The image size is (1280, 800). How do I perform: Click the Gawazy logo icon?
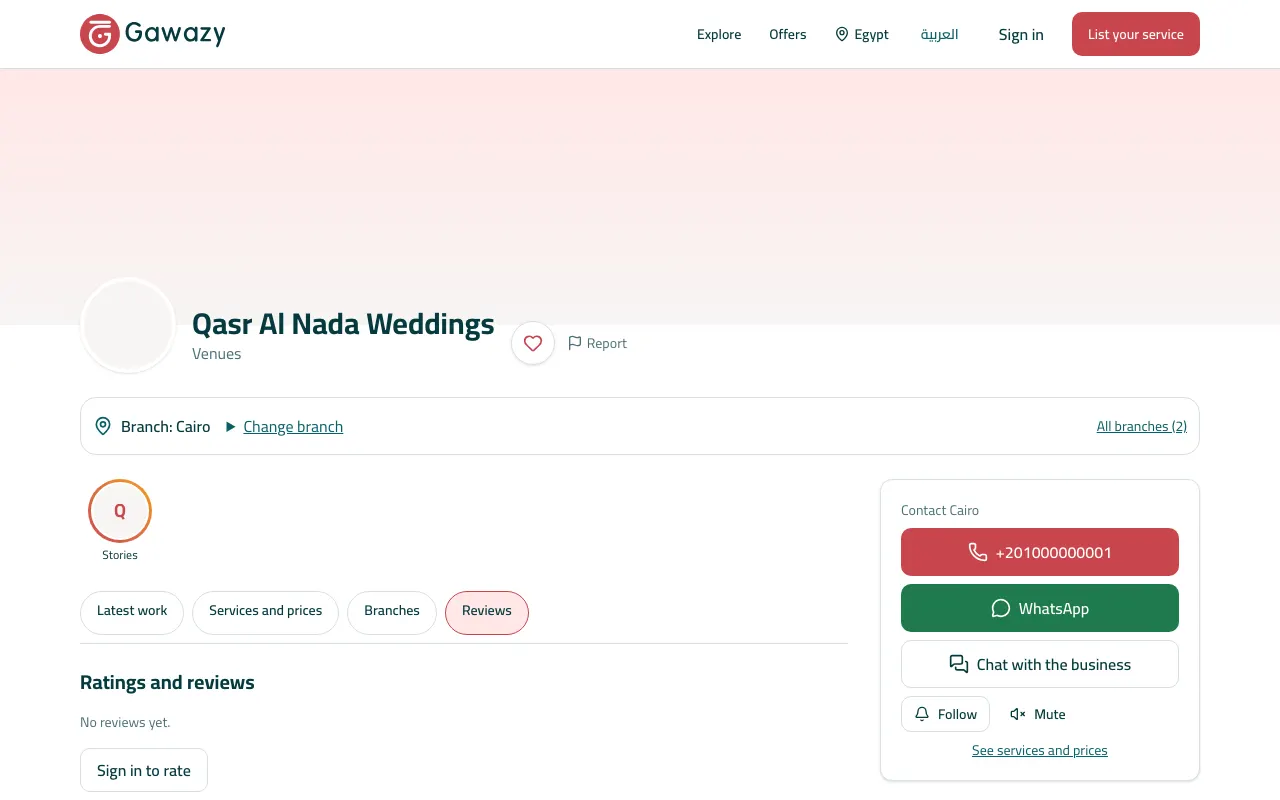pos(100,34)
